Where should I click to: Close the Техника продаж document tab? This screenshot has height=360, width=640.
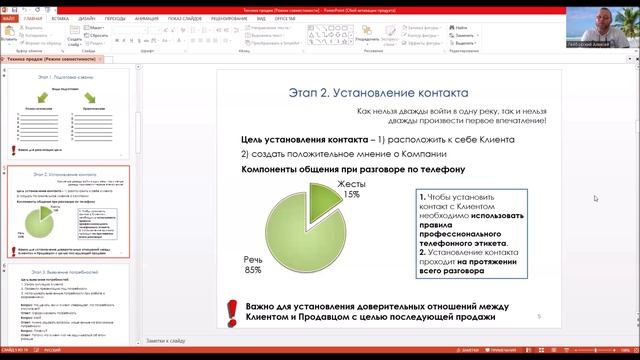pos(100,59)
